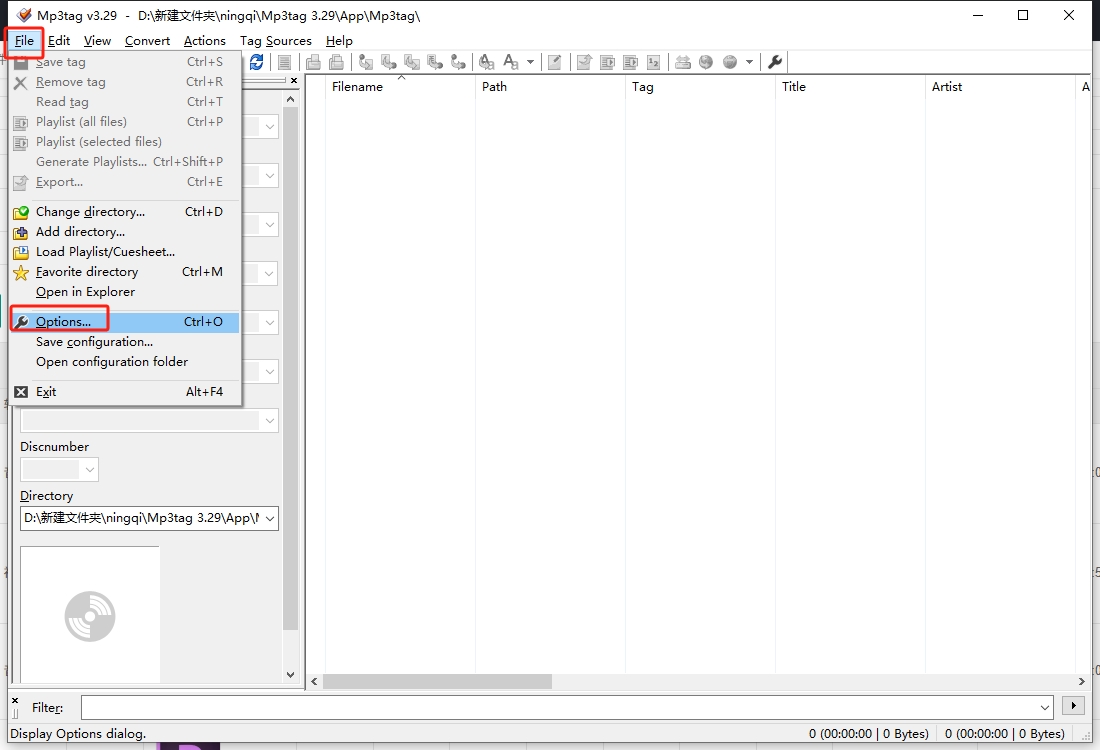This screenshot has height=750, width=1100.
Task: Sort by the Path column header
Action: (x=551, y=86)
